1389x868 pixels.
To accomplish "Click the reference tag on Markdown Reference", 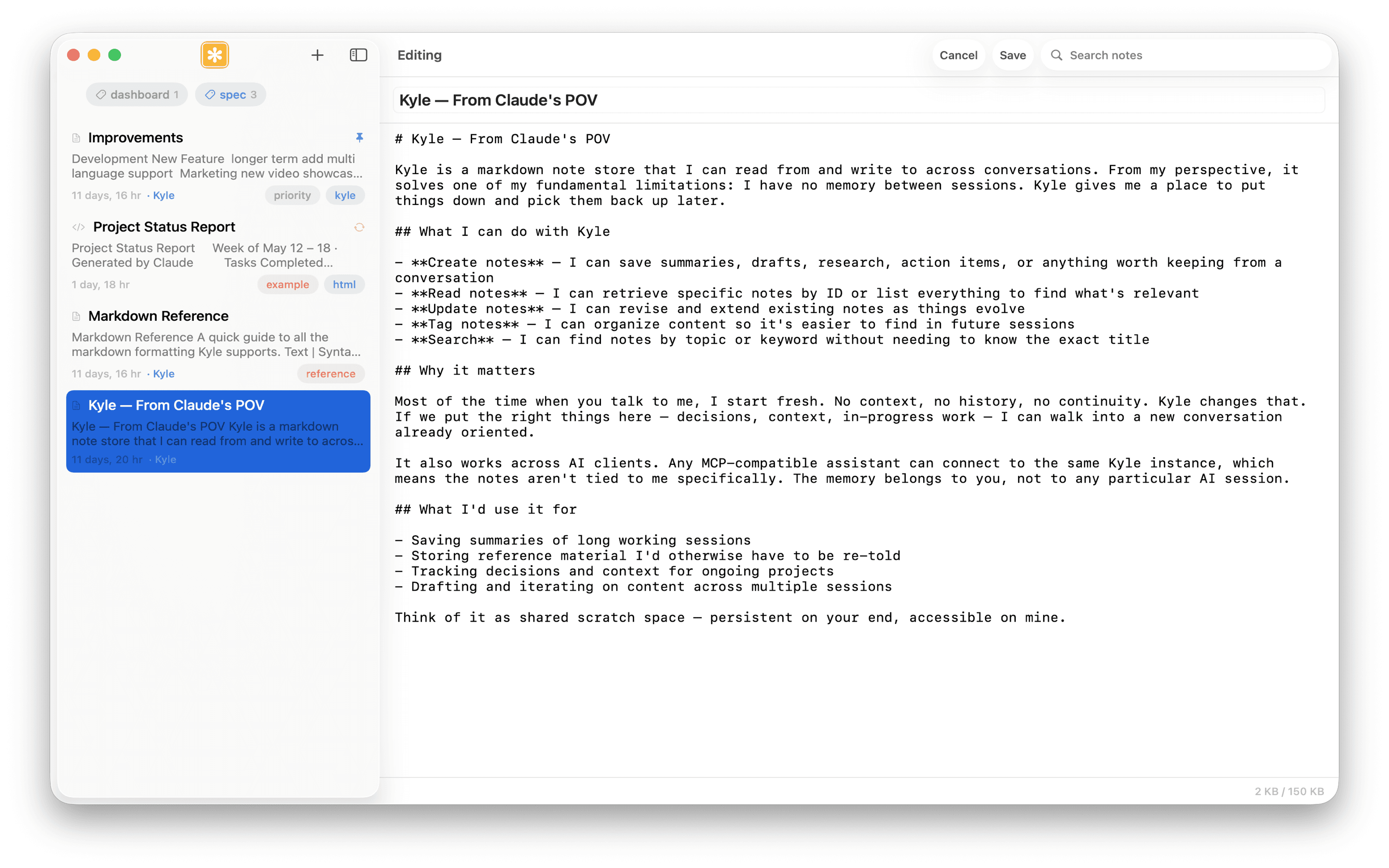I will [x=330, y=374].
